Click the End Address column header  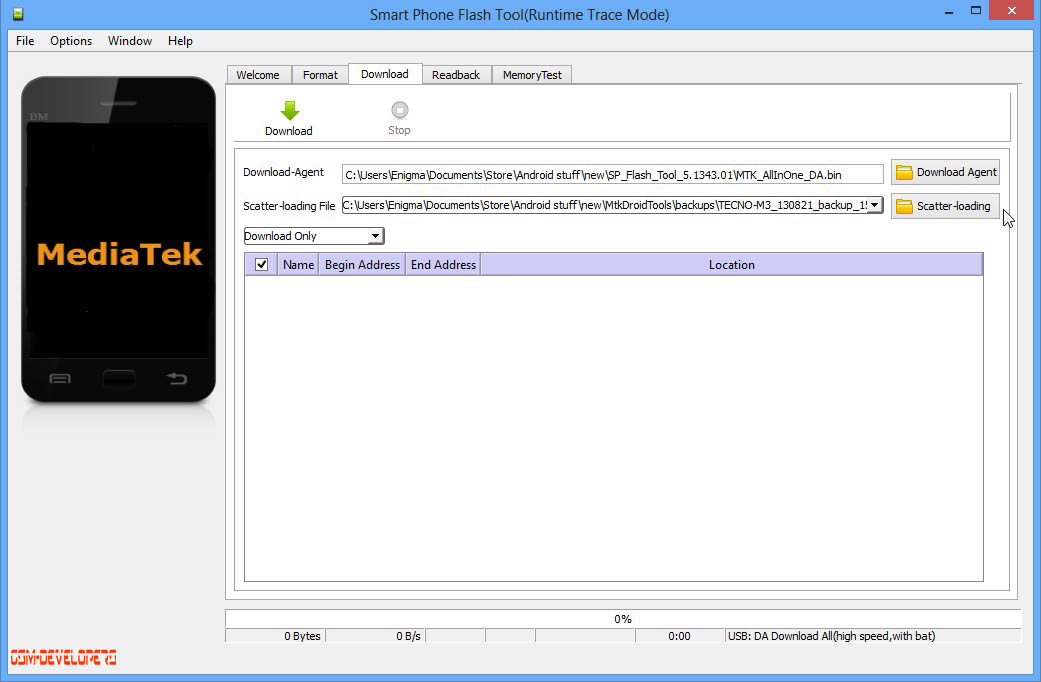coord(443,264)
